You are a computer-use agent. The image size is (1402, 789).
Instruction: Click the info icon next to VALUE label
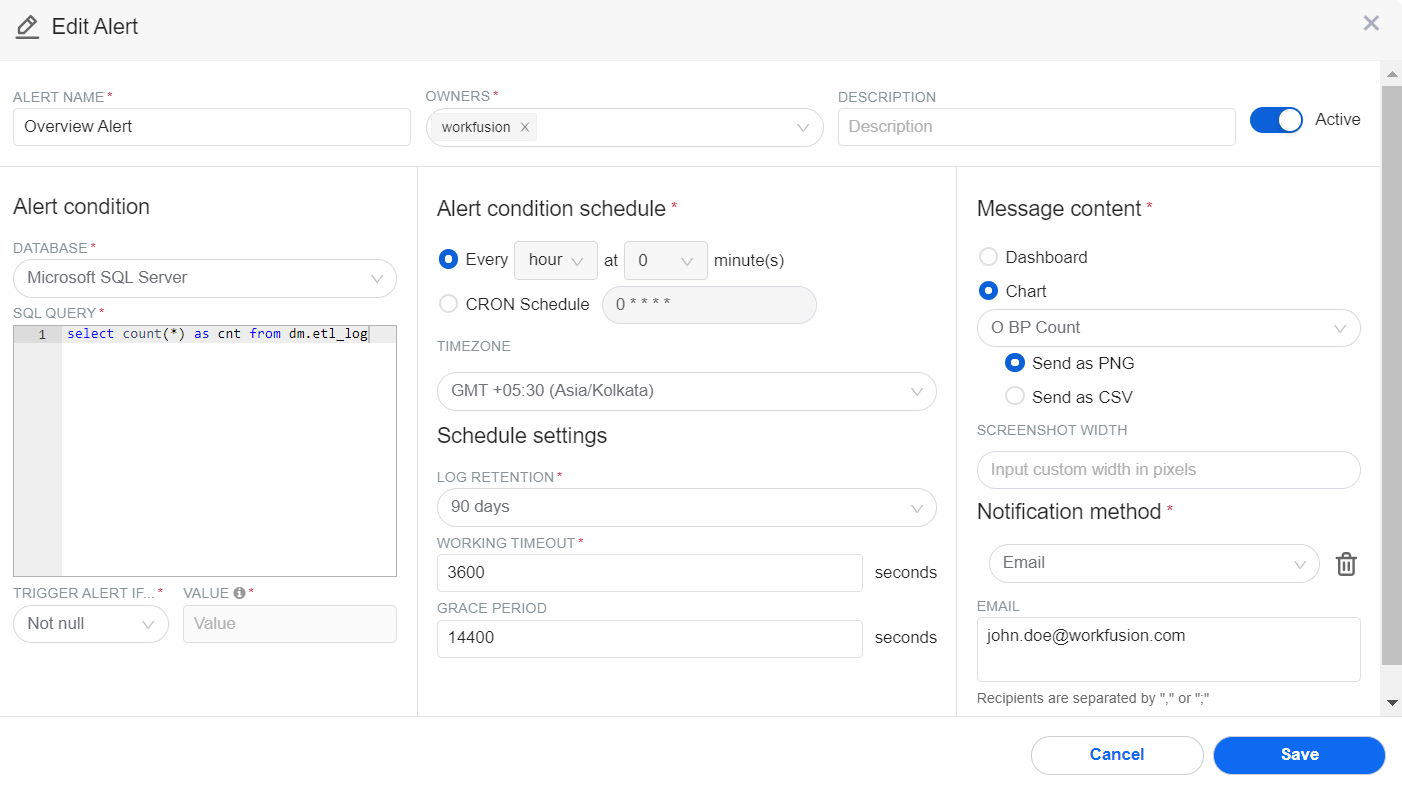(240, 593)
